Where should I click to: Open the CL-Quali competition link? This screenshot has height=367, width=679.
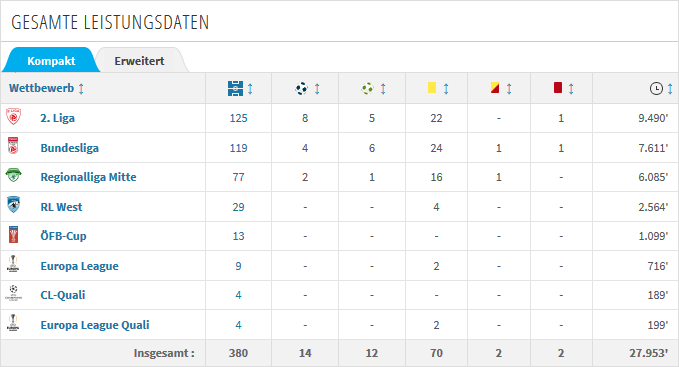coord(63,295)
